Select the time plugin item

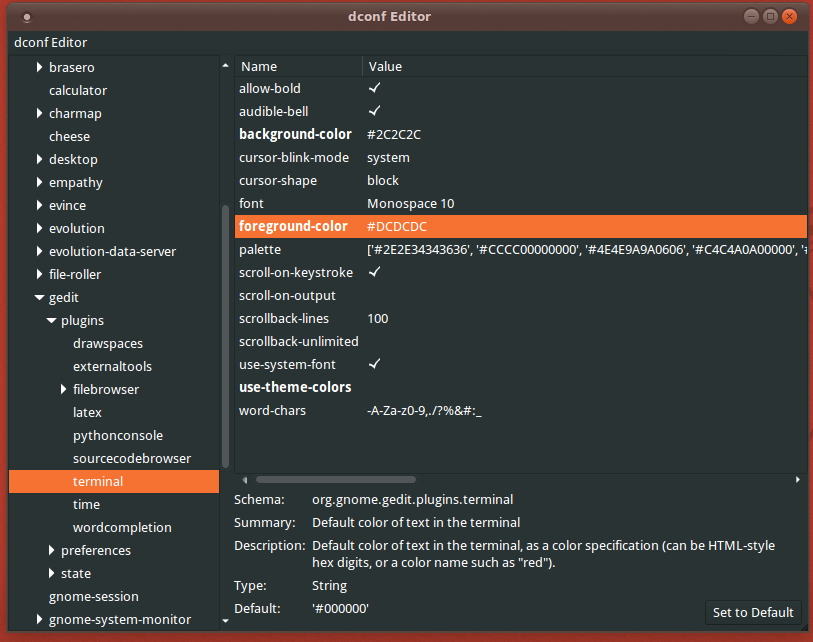(86, 504)
